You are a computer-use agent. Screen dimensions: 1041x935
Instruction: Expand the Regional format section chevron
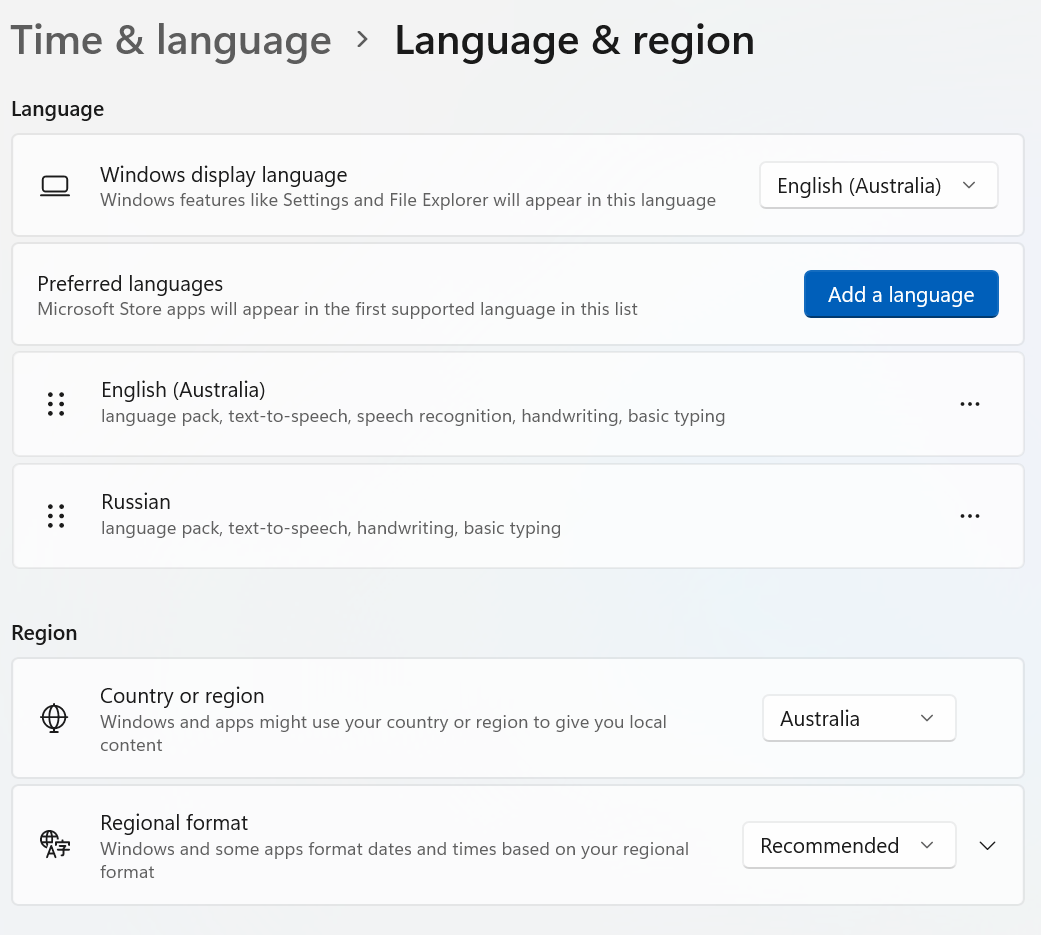987,845
